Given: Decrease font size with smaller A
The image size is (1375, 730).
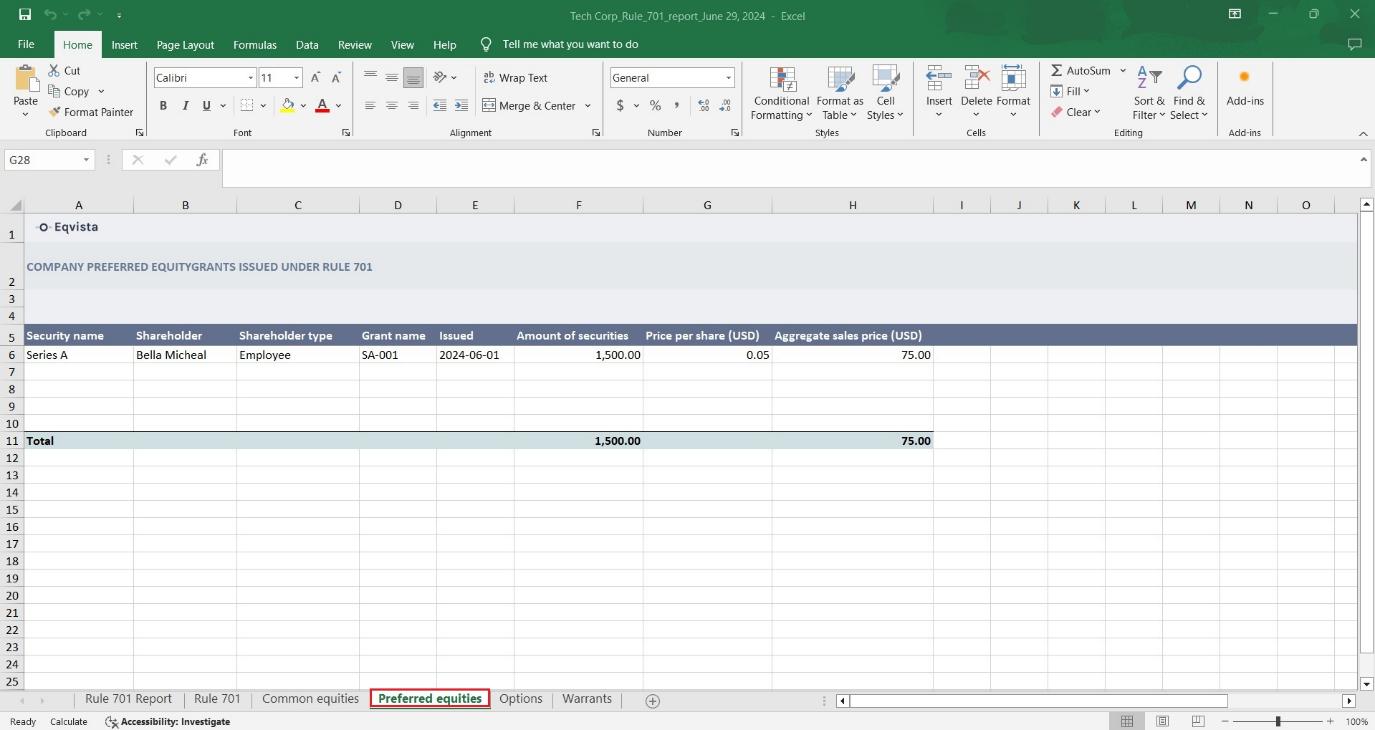Looking at the screenshot, I should coord(337,78).
